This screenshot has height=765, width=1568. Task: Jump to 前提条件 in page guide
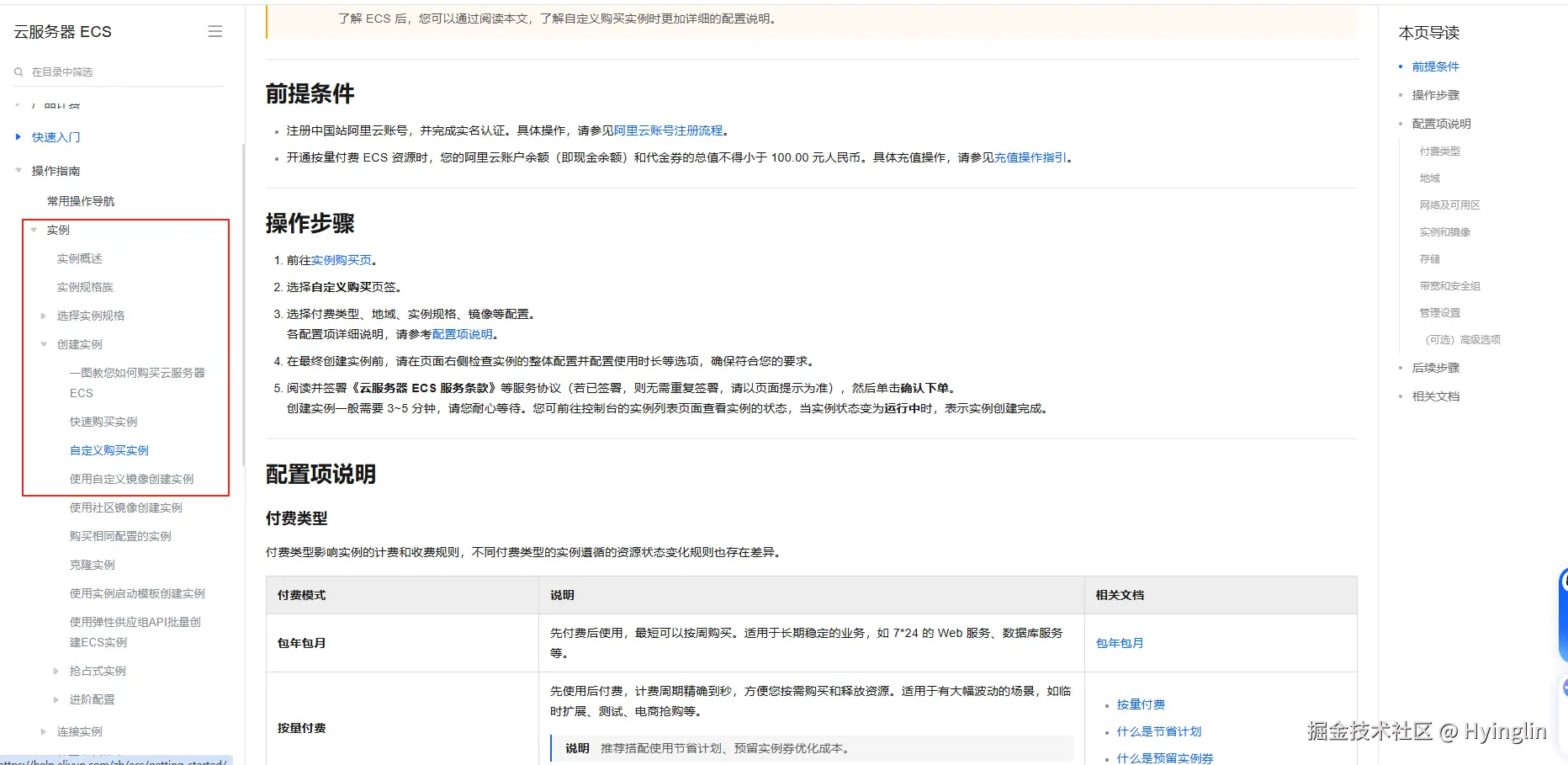tap(1436, 66)
